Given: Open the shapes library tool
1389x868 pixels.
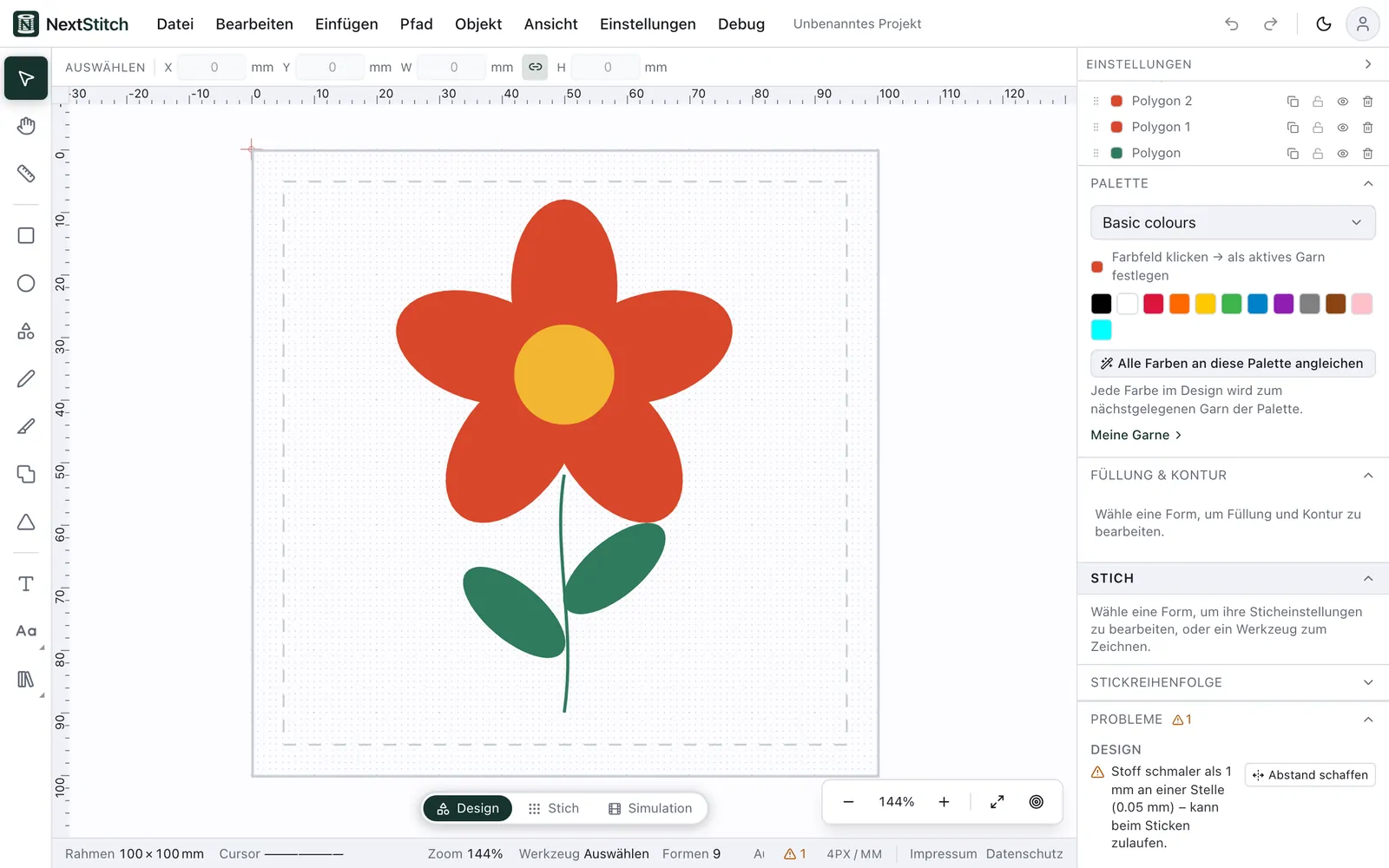Looking at the screenshot, I should coord(26,331).
